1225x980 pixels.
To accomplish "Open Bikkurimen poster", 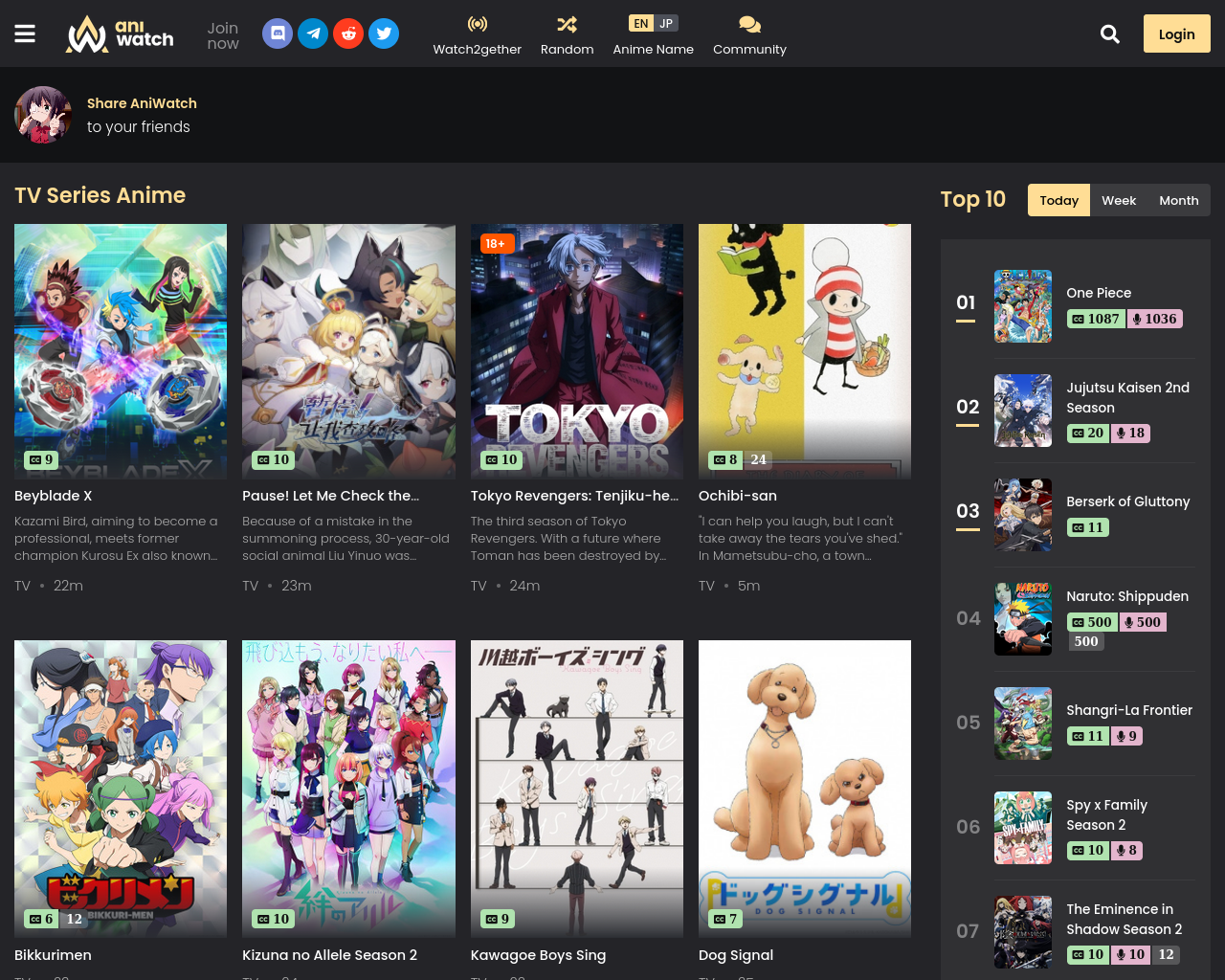I will [x=121, y=789].
